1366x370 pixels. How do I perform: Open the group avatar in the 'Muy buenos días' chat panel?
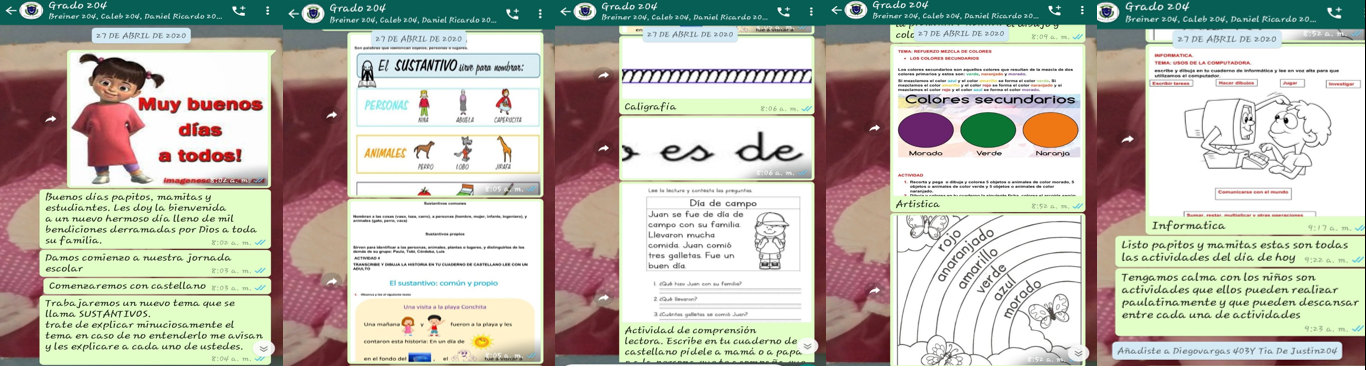(x=31, y=12)
